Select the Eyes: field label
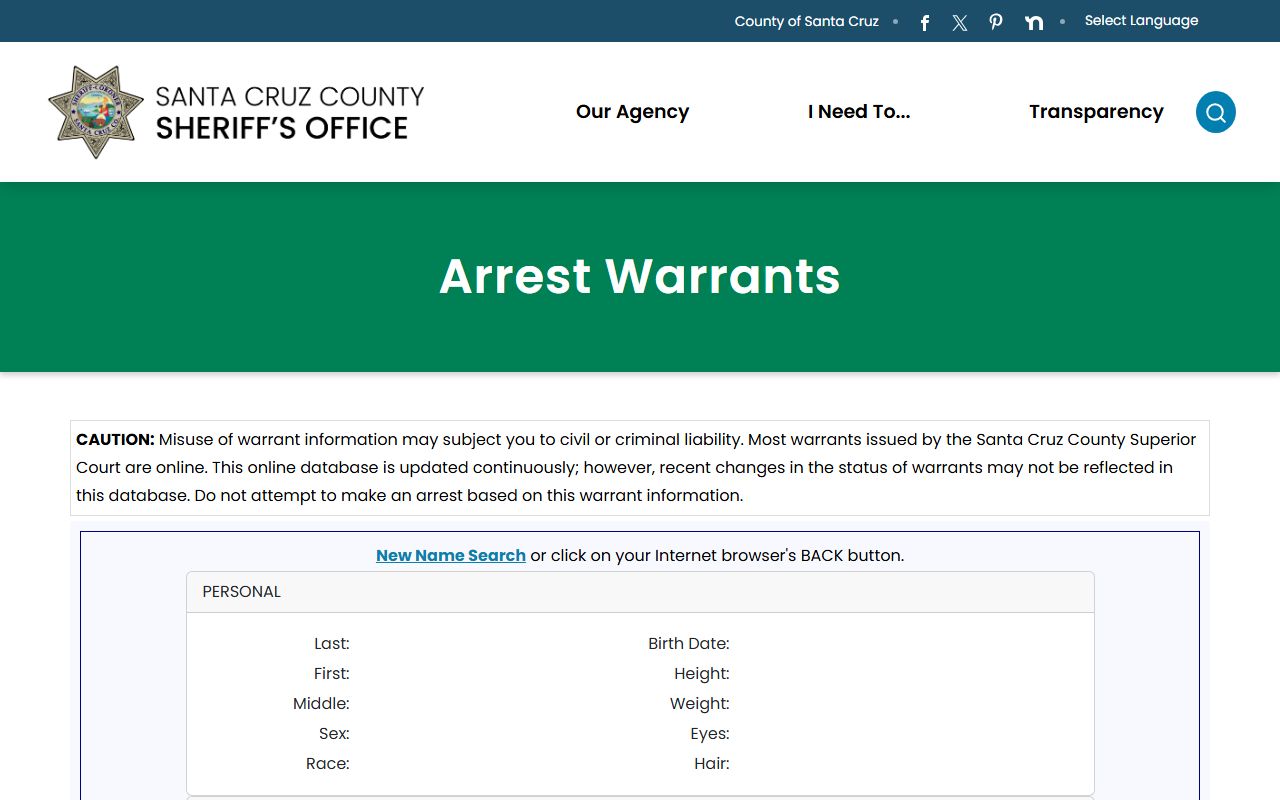This screenshot has height=800, width=1280. 710,733
